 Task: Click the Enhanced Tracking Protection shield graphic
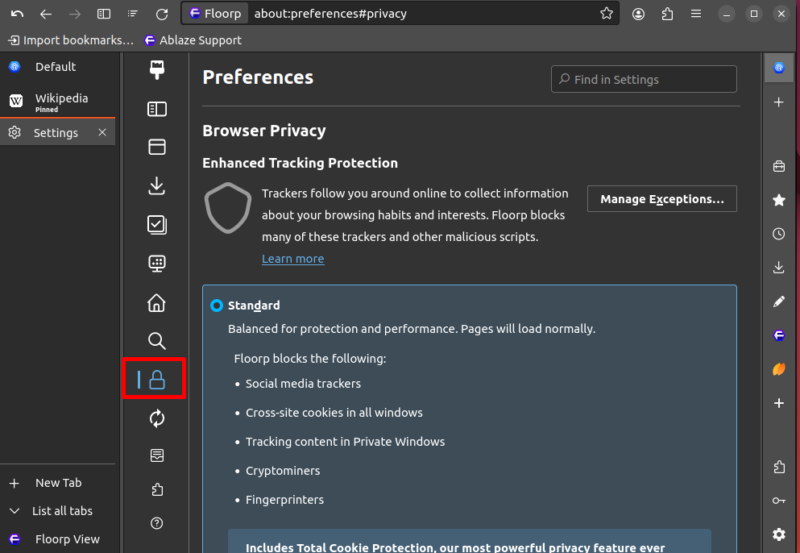[228, 208]
